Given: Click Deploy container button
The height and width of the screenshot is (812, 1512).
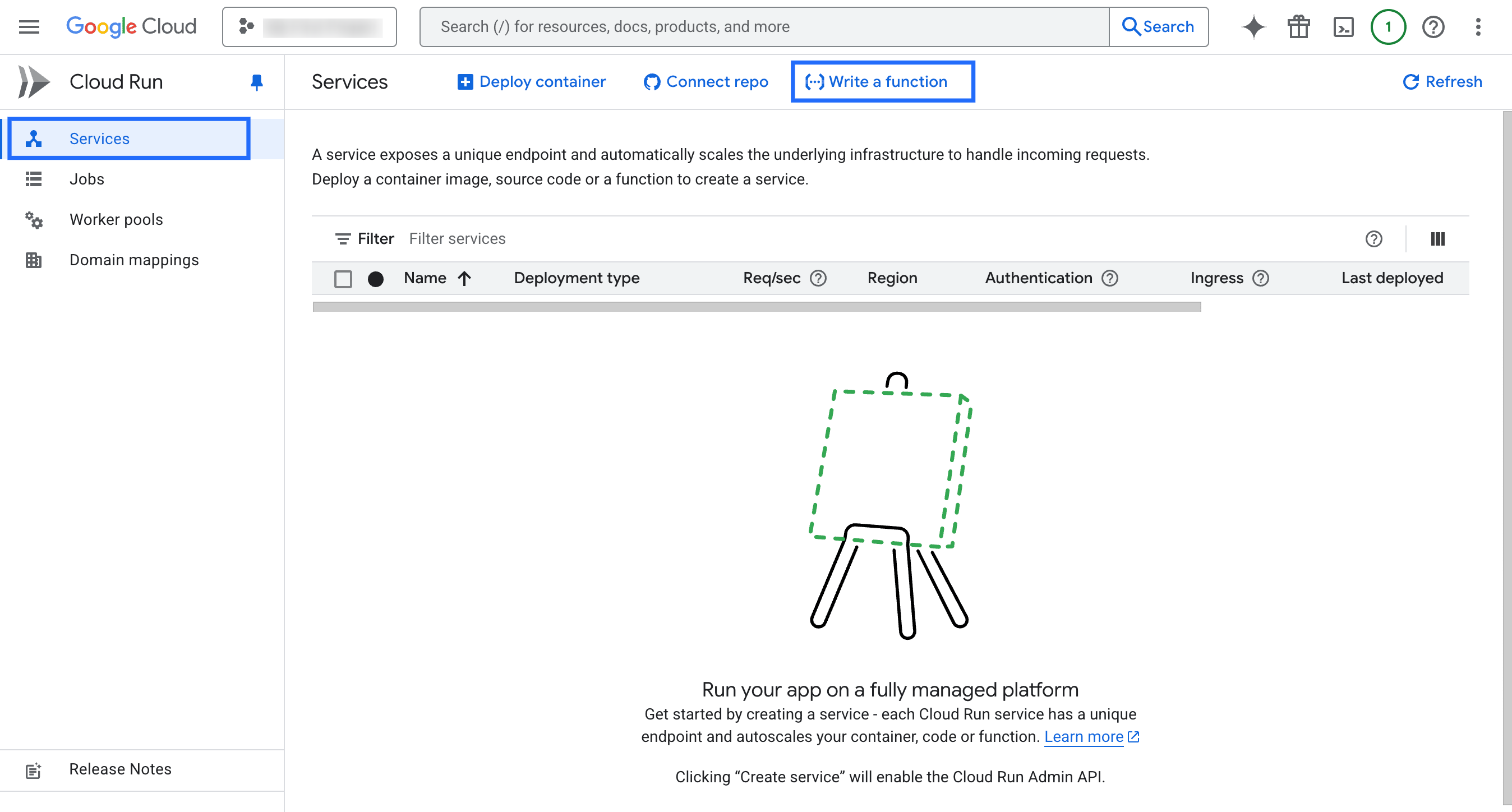Looking at the screenshot, I should point(531,81).
